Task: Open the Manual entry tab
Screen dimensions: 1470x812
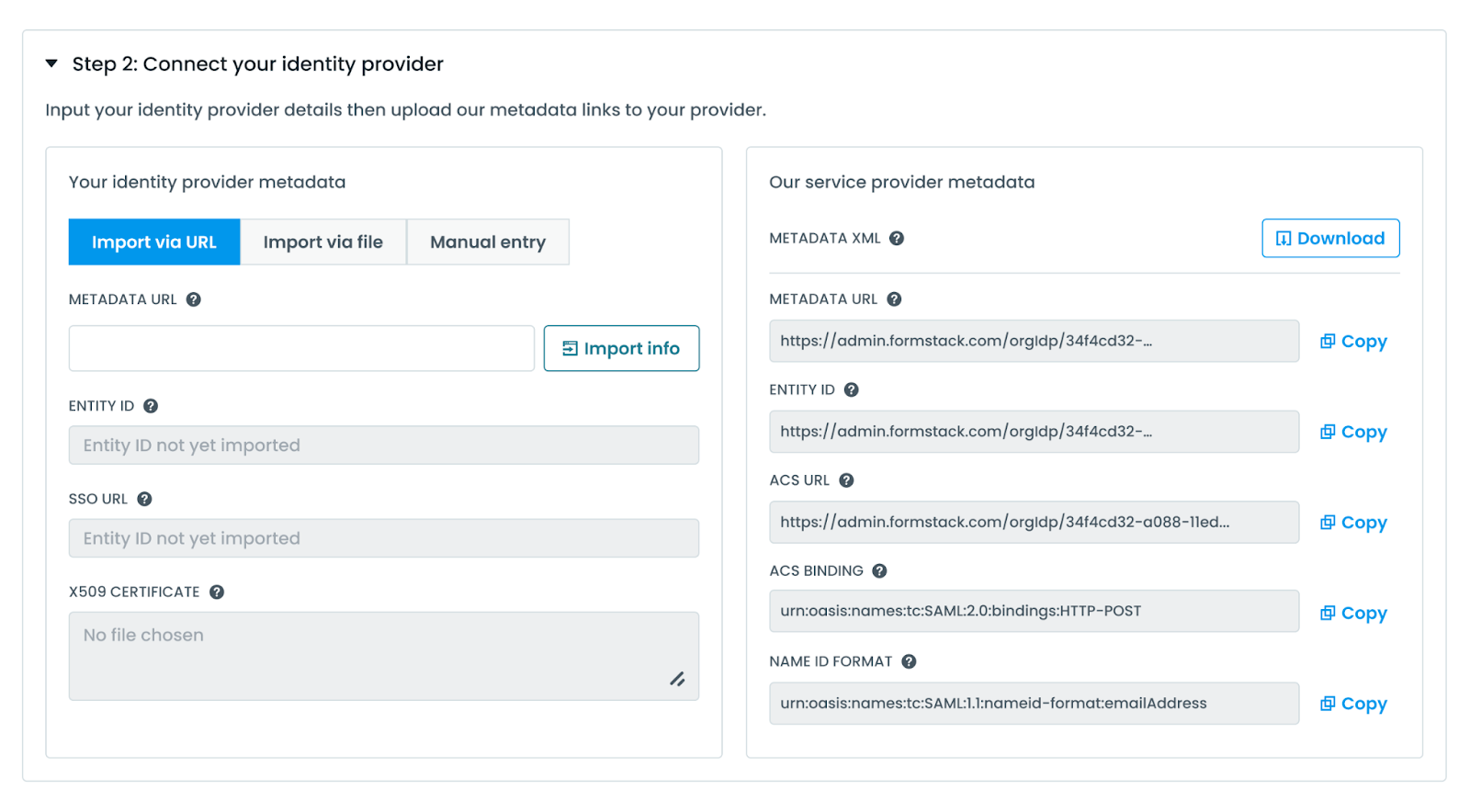Action: click(487, 242)
